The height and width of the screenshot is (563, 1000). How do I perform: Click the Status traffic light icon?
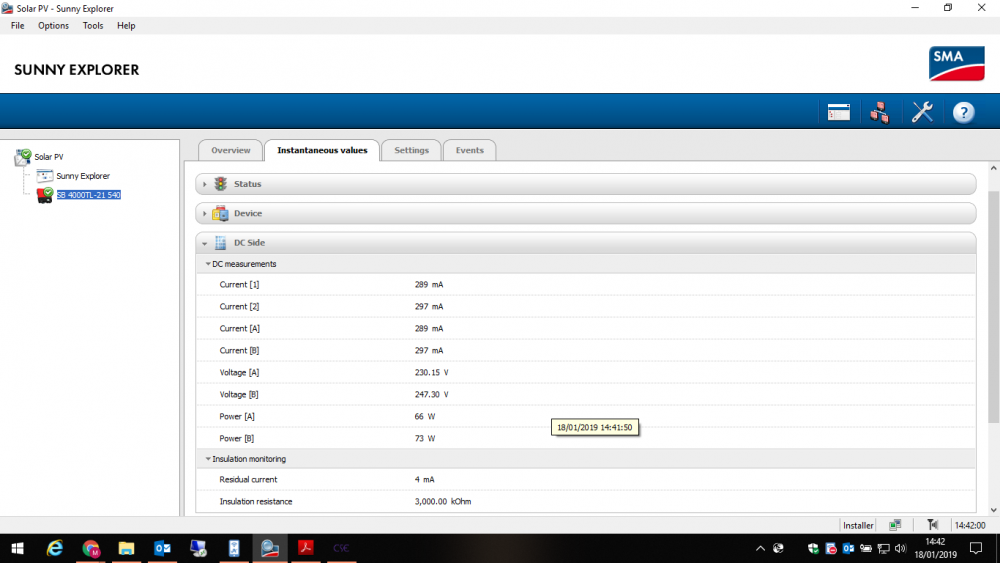(221, 184)
